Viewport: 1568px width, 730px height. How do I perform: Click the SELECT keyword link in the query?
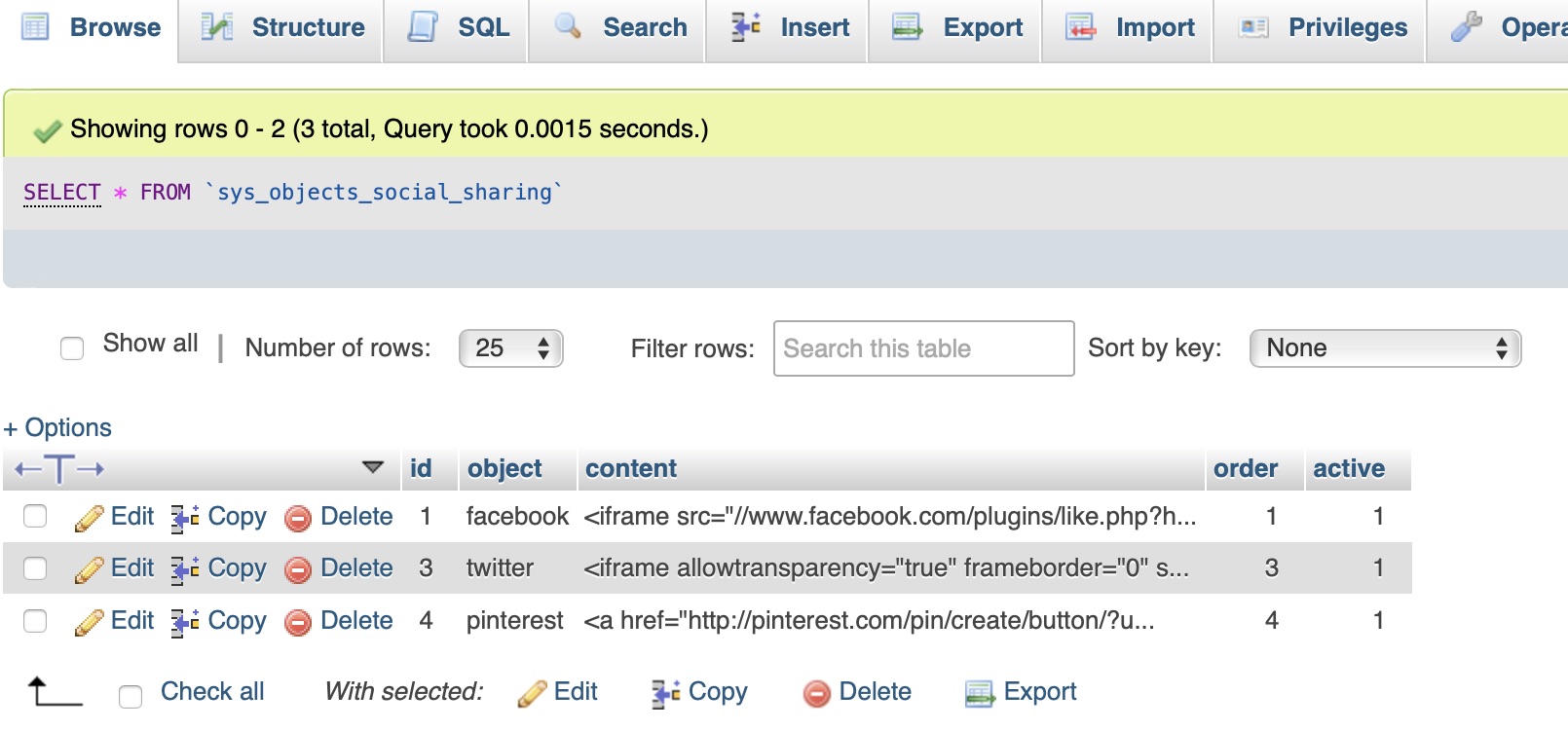pos(62,192)
